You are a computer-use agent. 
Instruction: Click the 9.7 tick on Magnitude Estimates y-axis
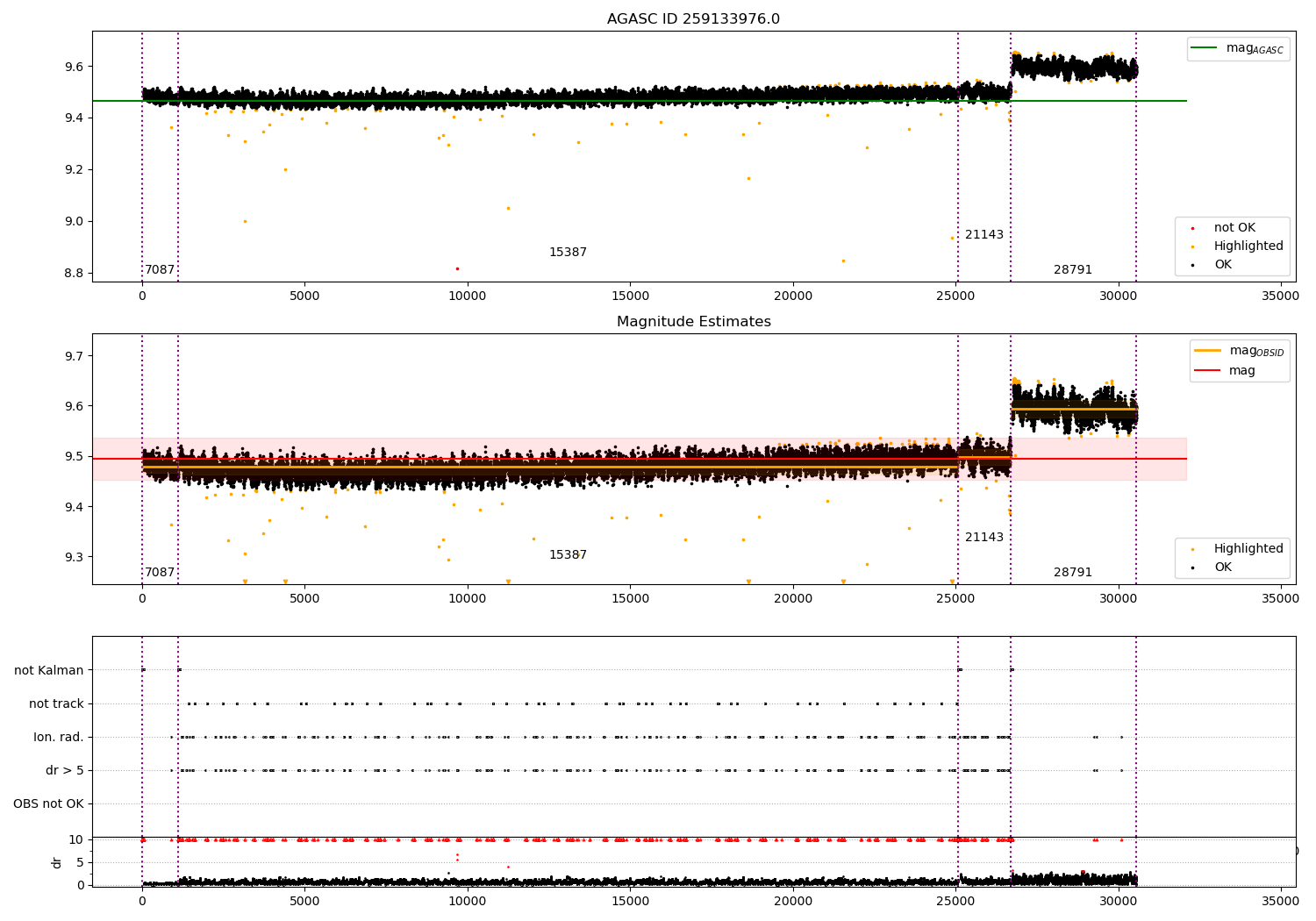pyautogui.click(x=75, y=356)
